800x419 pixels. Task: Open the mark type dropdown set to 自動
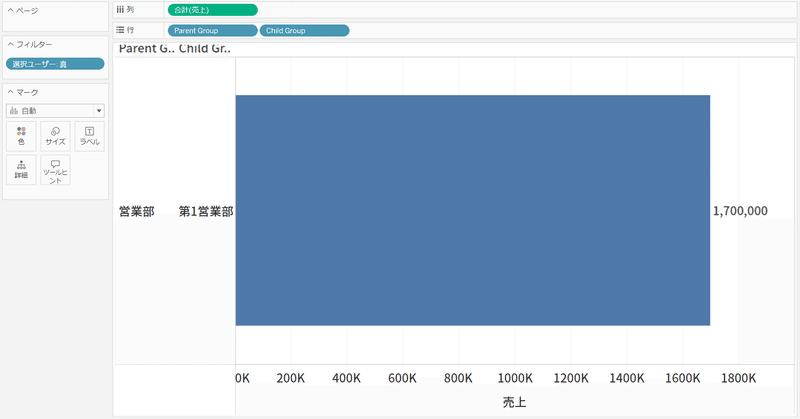click(x=55, y=111)
